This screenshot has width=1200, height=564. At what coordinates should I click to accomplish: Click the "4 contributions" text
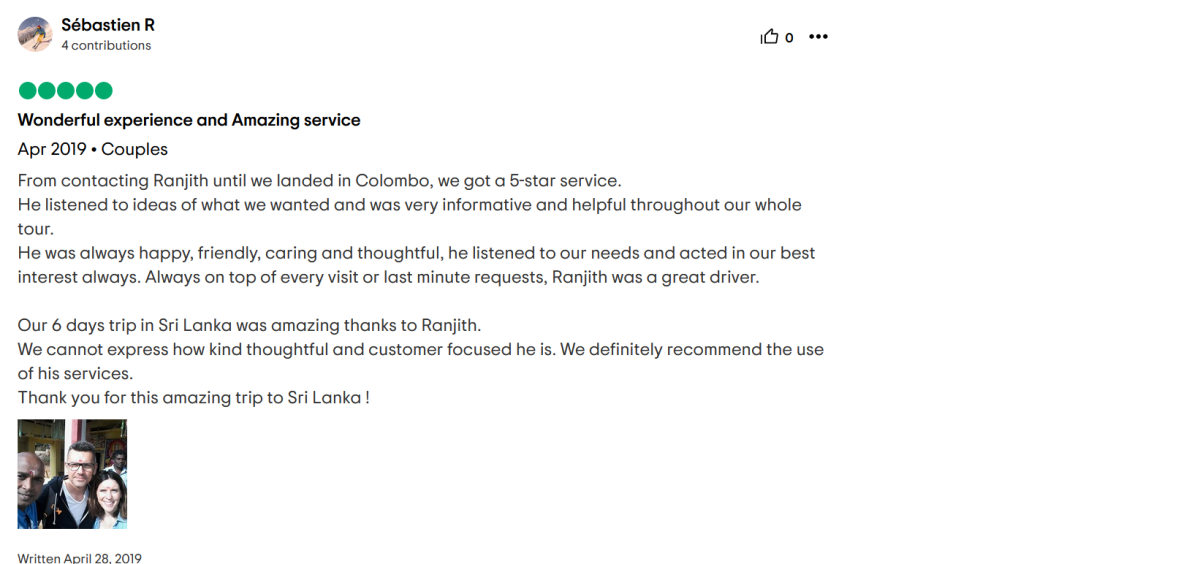coord(106,46)
